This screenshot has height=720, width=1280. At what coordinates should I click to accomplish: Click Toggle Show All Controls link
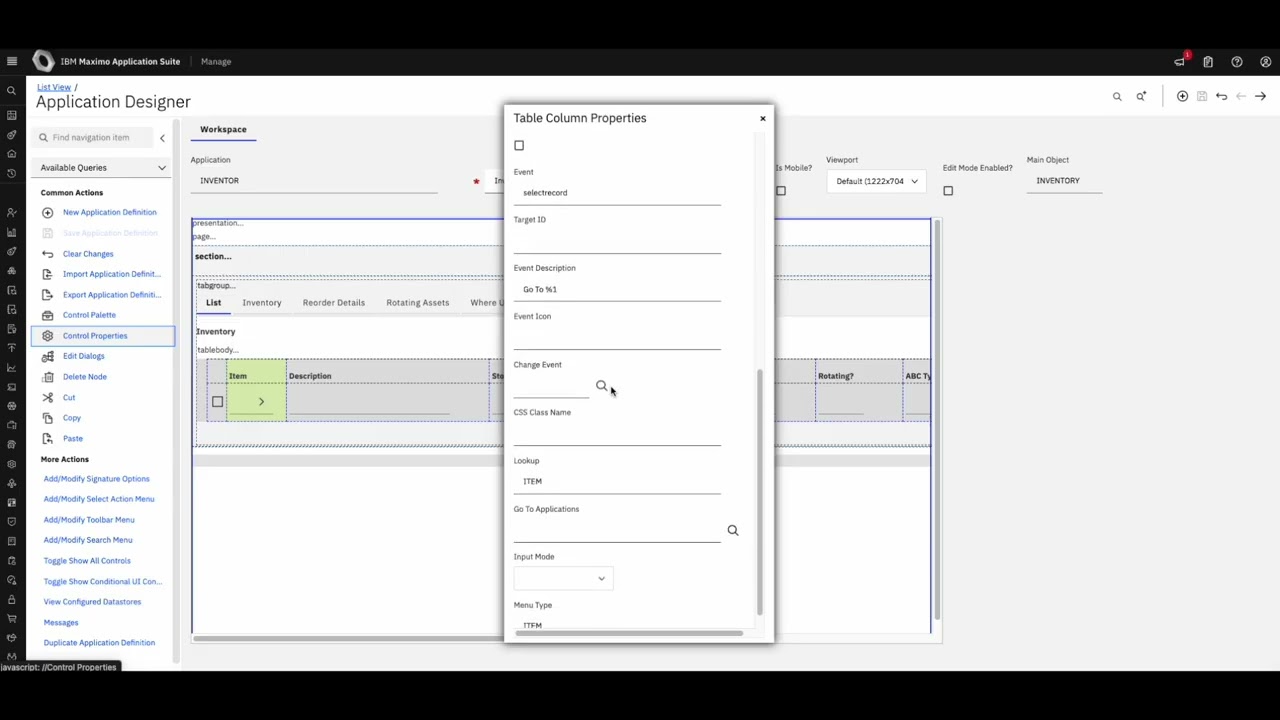(x=87, y=561)
